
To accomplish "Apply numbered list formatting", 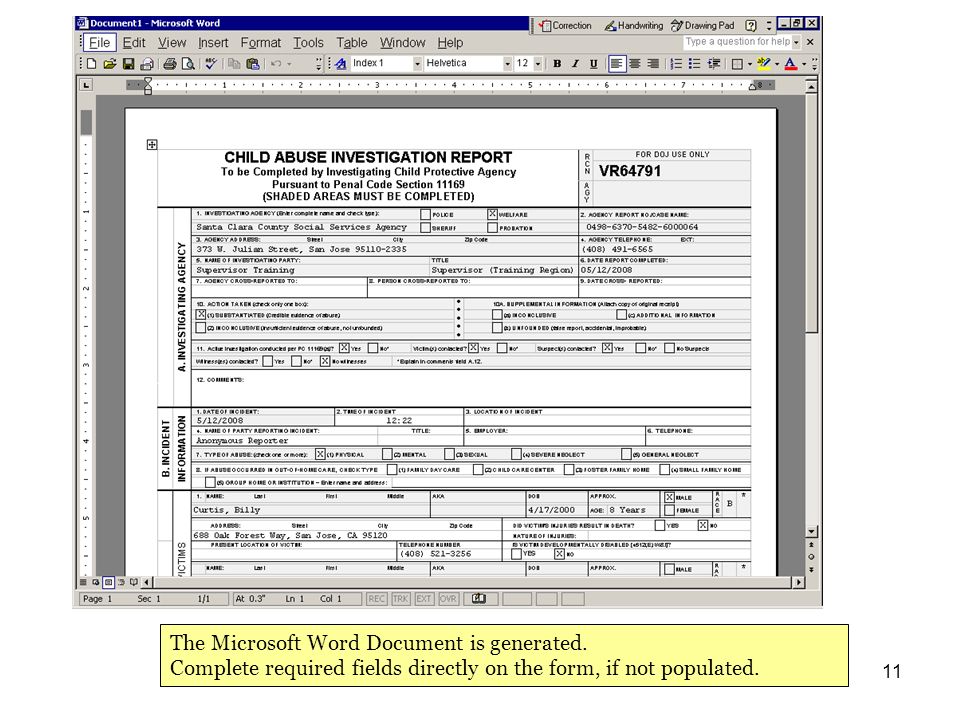I will 677,64.
